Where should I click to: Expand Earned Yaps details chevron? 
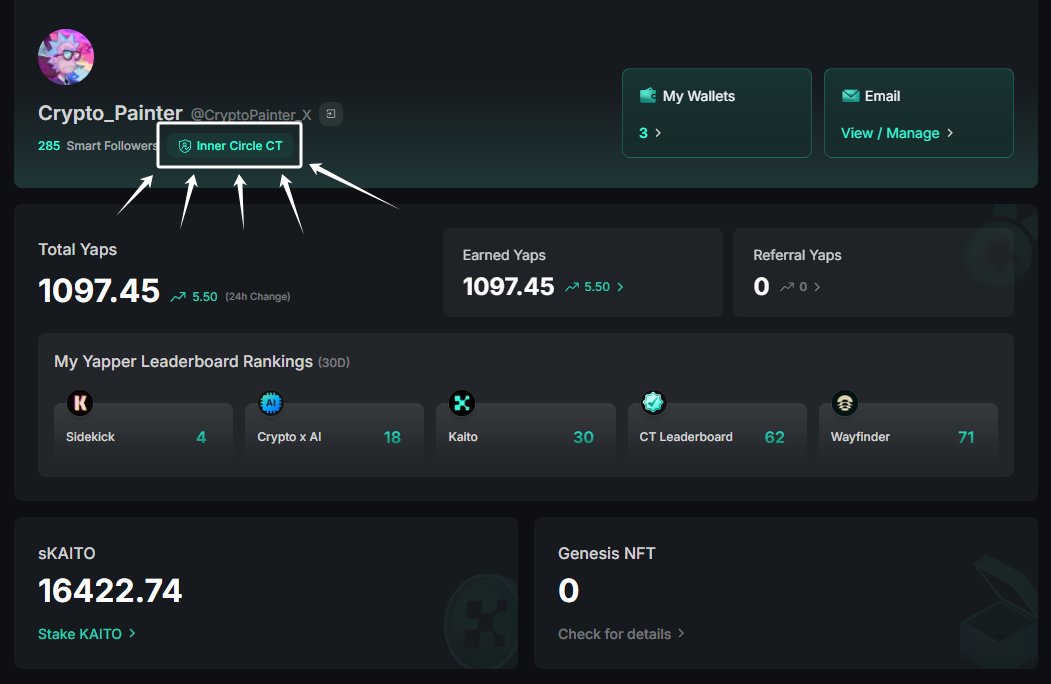[x=620, y=287]
